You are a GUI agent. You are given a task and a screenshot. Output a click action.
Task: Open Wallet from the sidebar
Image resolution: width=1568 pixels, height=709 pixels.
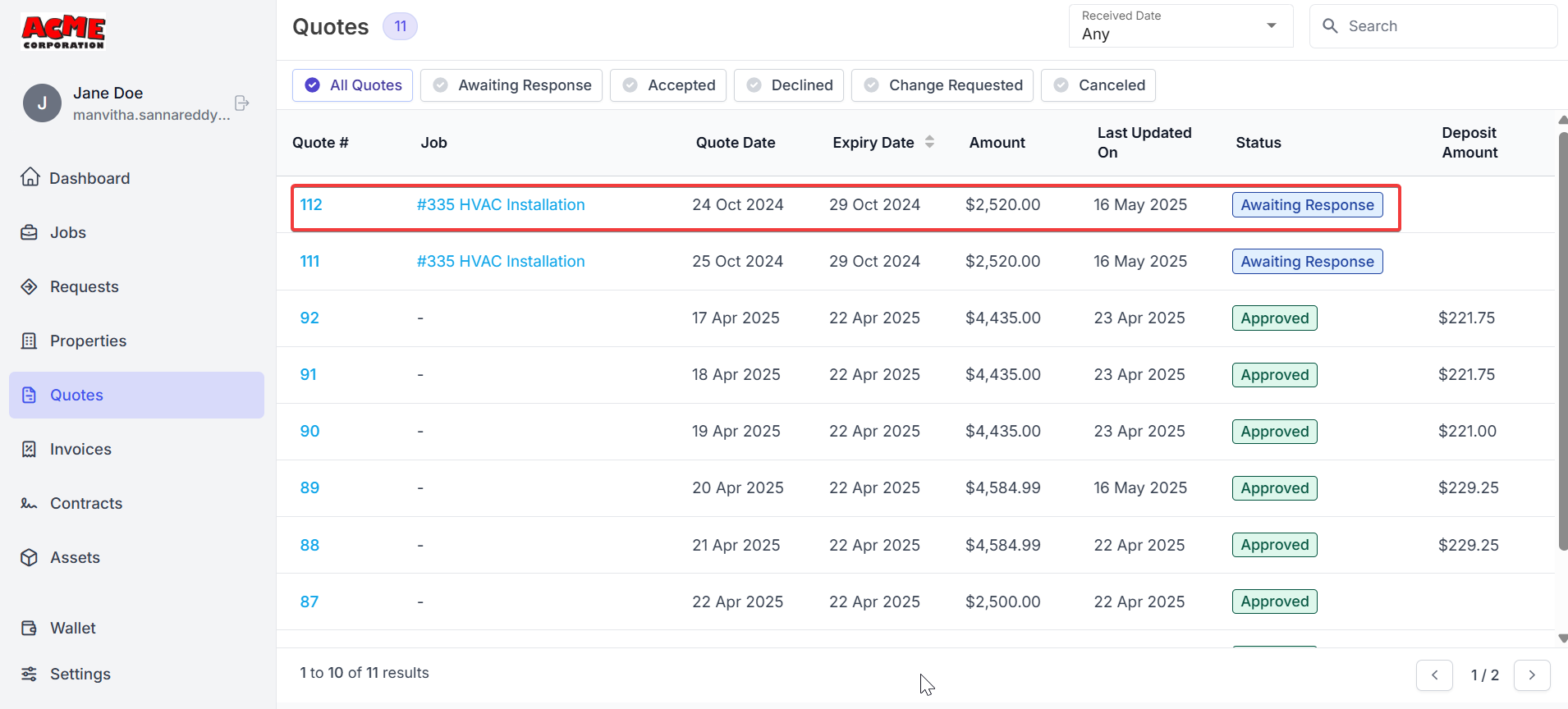[x=72, y=628]
